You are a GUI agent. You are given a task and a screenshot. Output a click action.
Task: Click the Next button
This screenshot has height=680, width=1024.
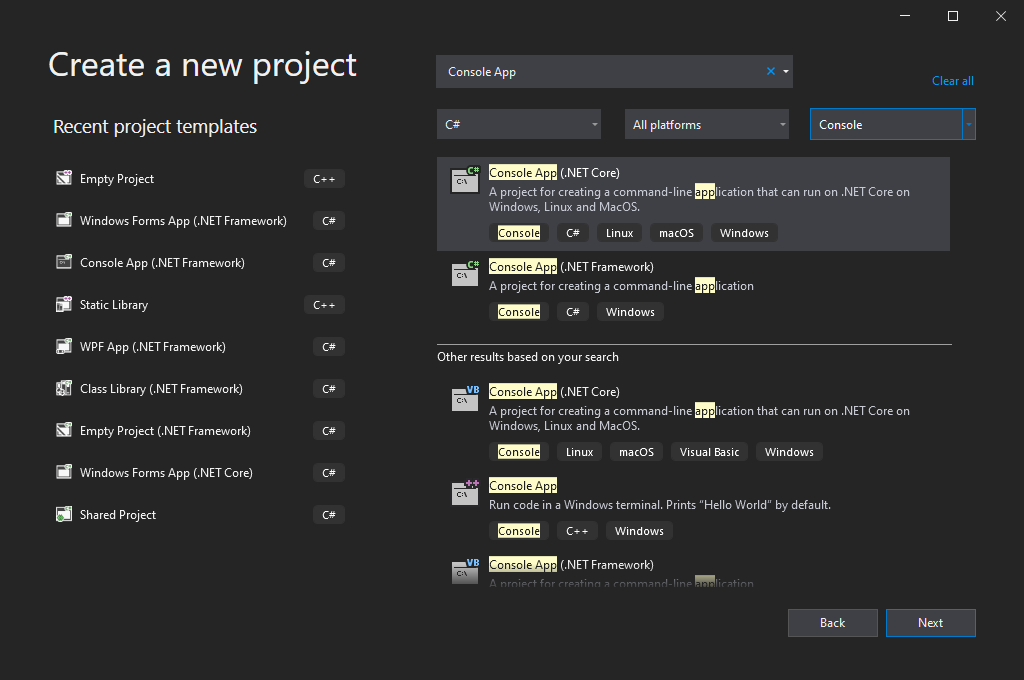click(x=931, y=623)
